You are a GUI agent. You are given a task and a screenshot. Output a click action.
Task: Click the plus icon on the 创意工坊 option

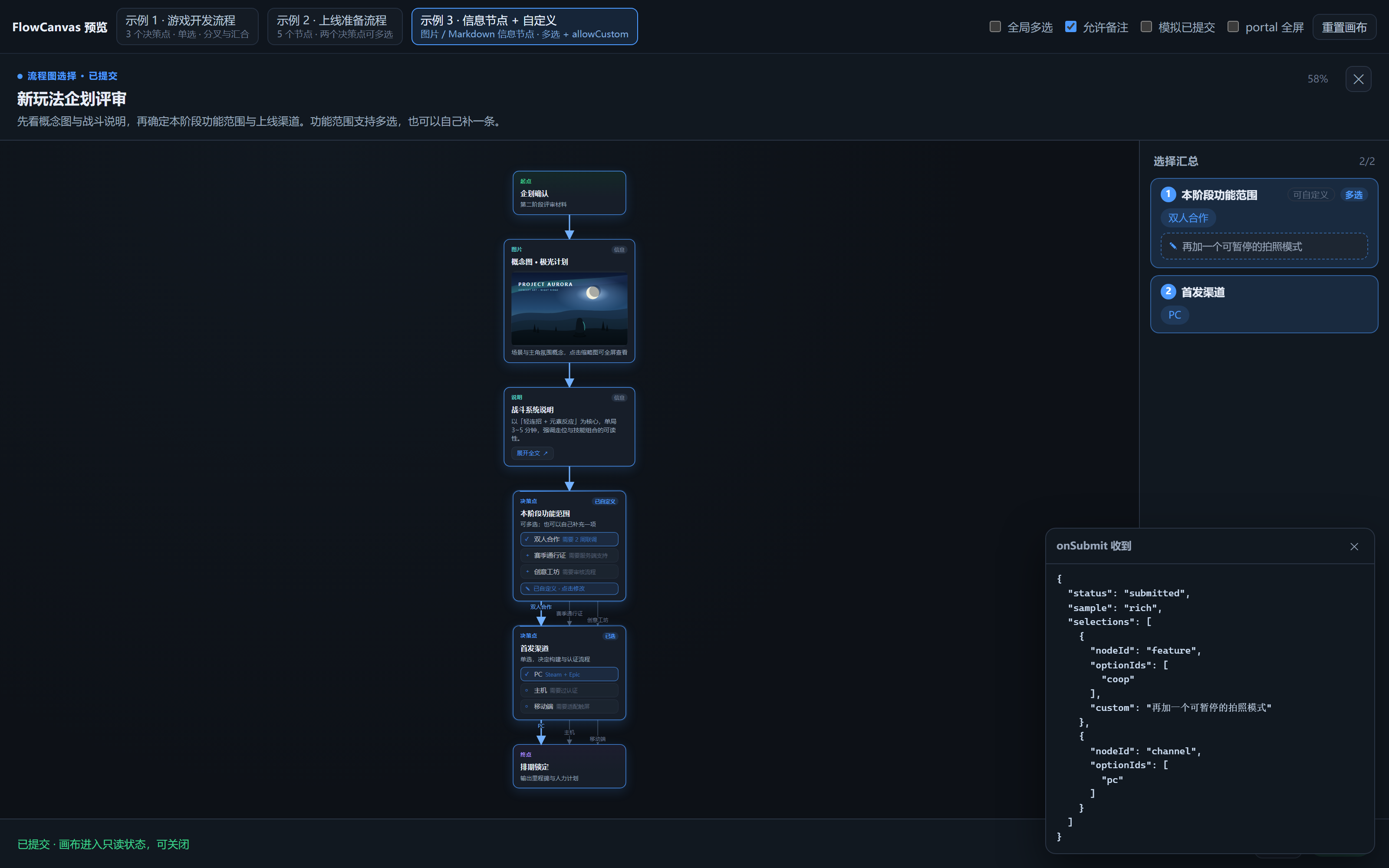(x=527, y=571)
